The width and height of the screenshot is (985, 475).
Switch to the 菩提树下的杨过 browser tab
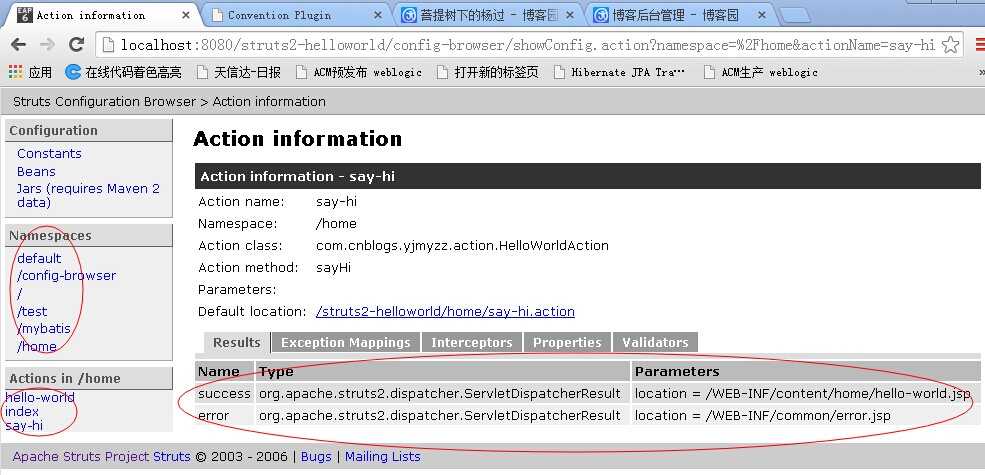[x=487, y=15]
